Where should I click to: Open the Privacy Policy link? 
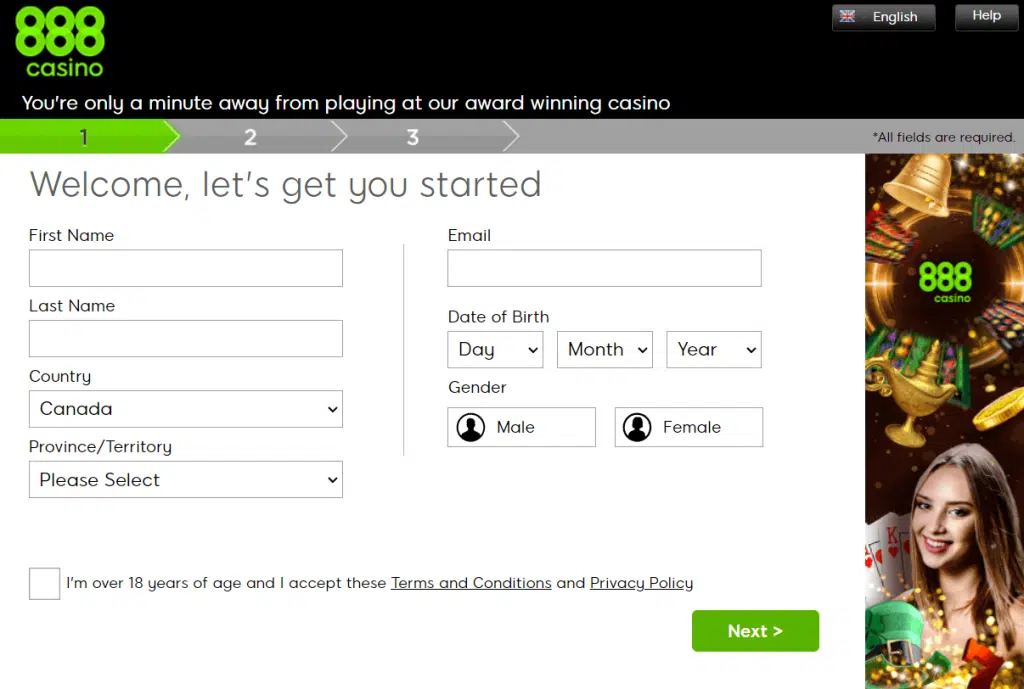(641, 583)
